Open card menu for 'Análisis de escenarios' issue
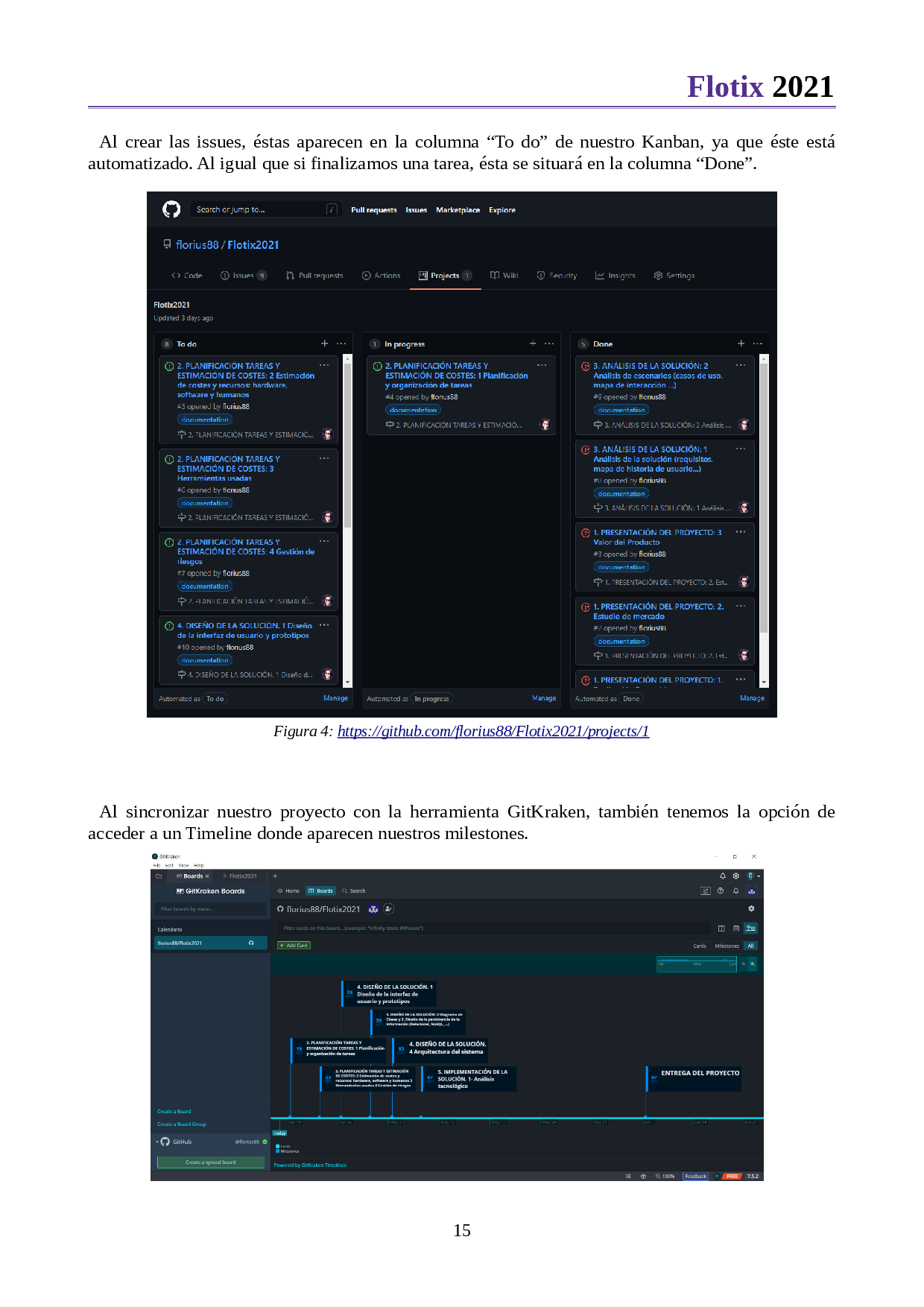This screenshot has height=1307, width=924. tap(741, 365)
